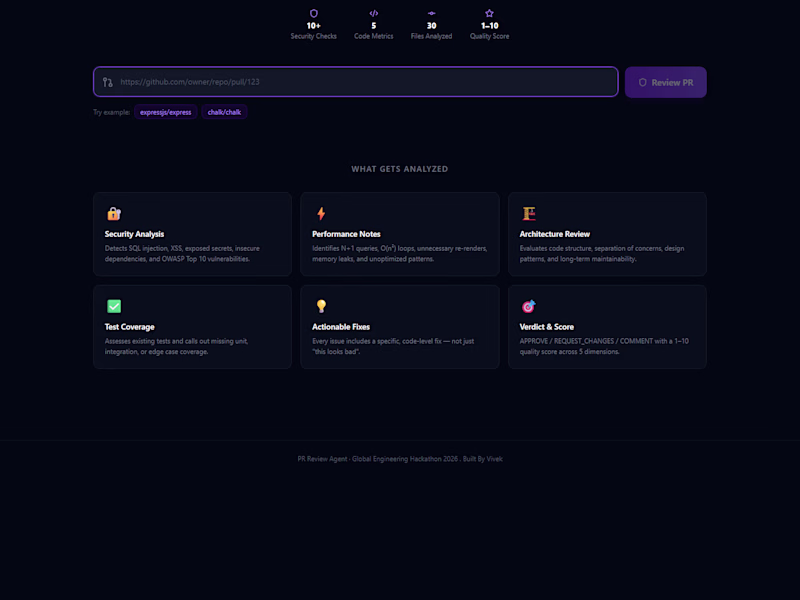The height and width of the screenshot is (600, 800).
Task: Click the refresh icon inside Review PR button
Action: [x=641, y=82]
